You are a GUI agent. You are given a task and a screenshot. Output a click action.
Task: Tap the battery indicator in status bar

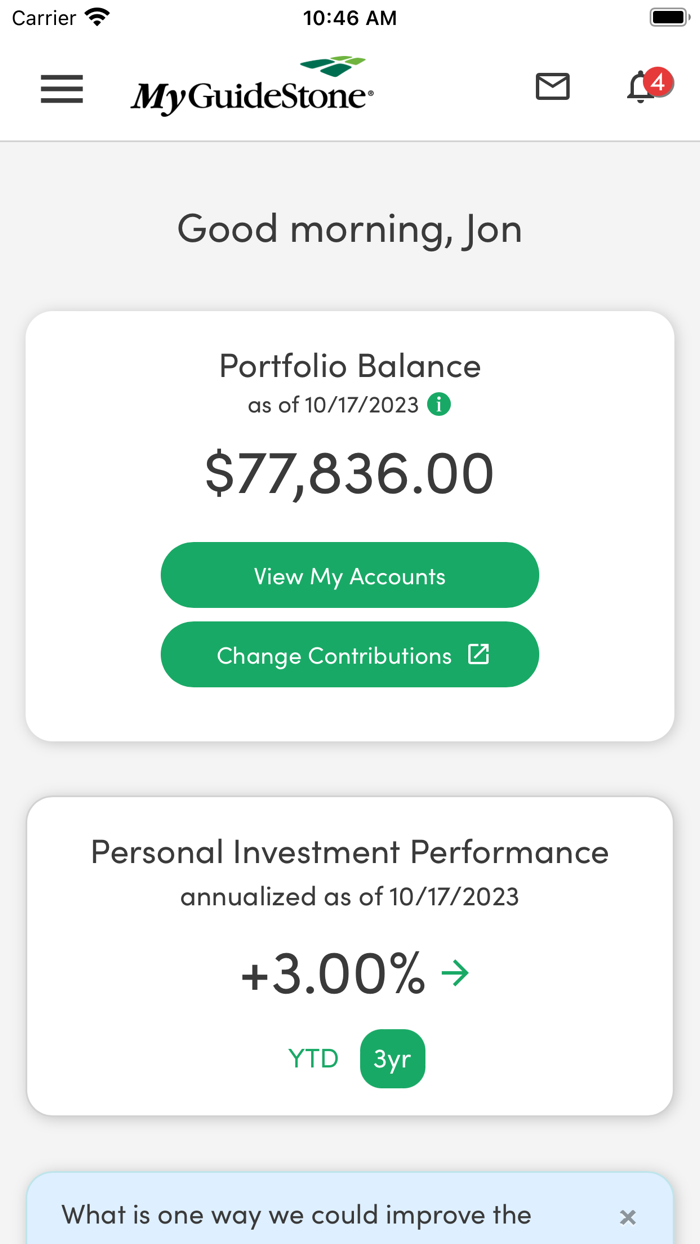click(670, 18)
